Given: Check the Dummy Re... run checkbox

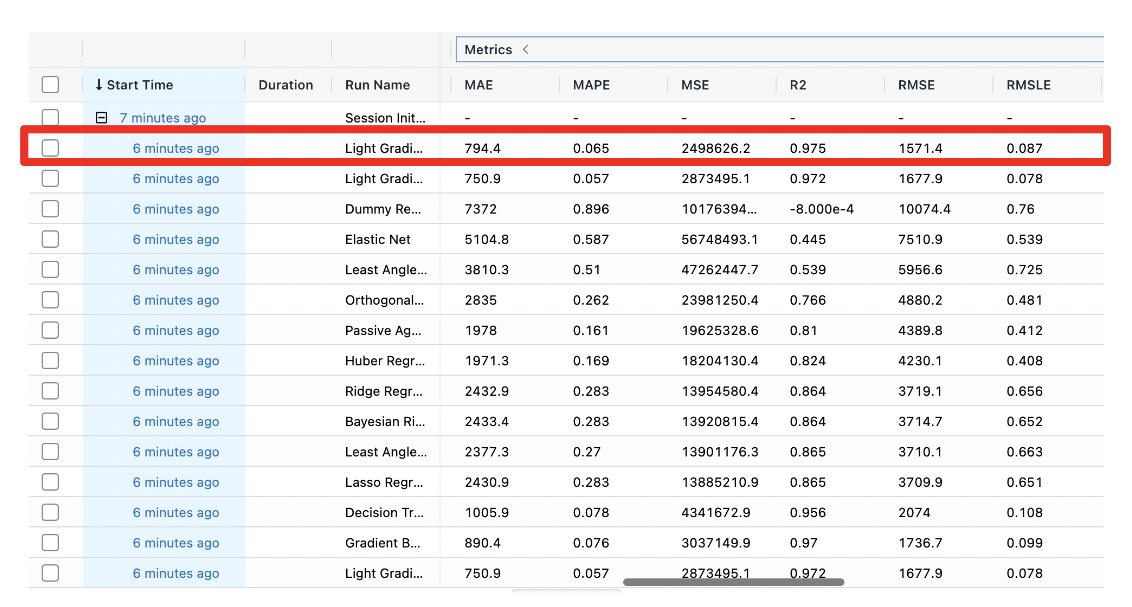Looking at the screenshot, I should tap(51, 209).
